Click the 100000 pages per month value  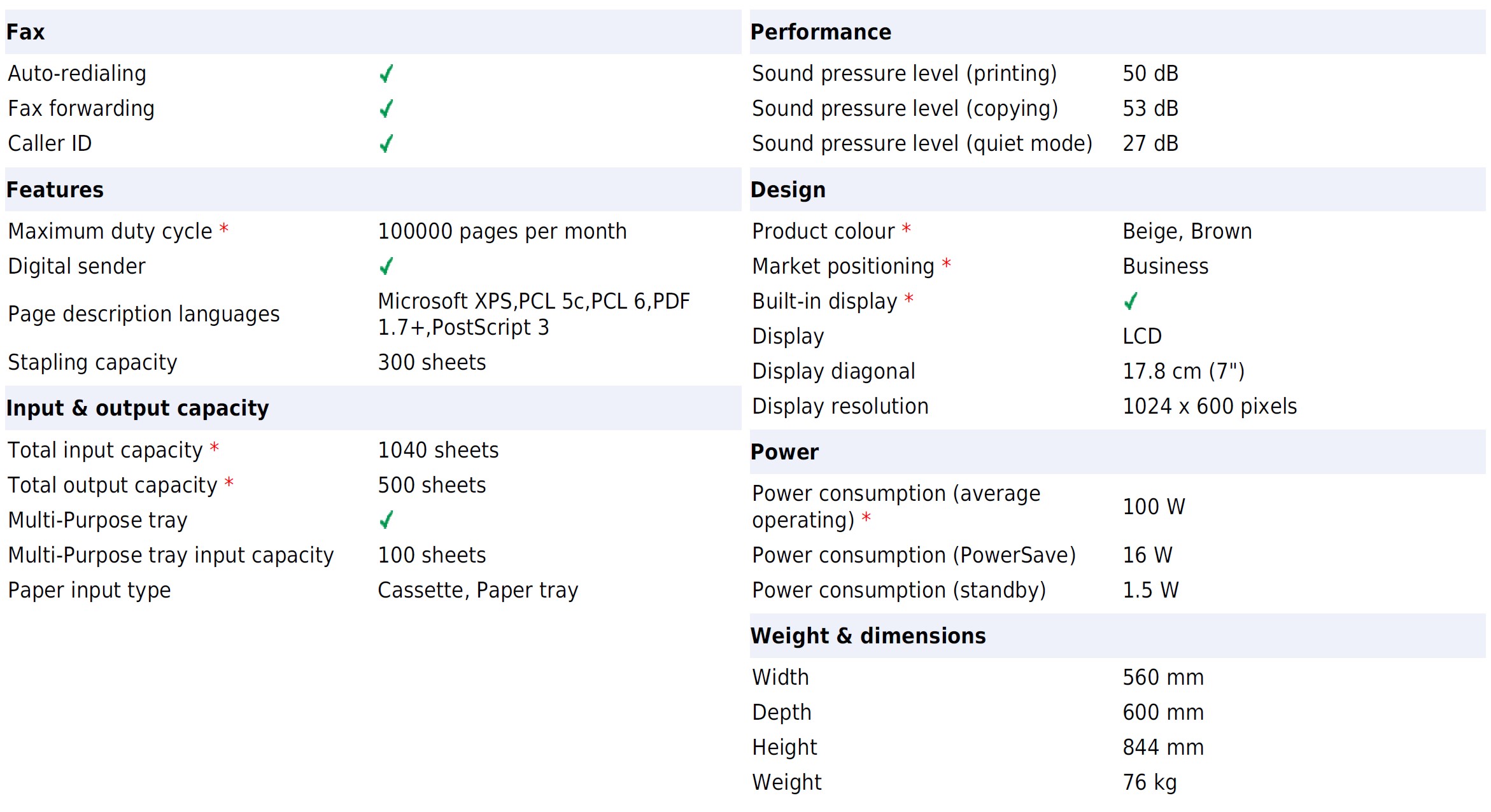click(502, 231)
